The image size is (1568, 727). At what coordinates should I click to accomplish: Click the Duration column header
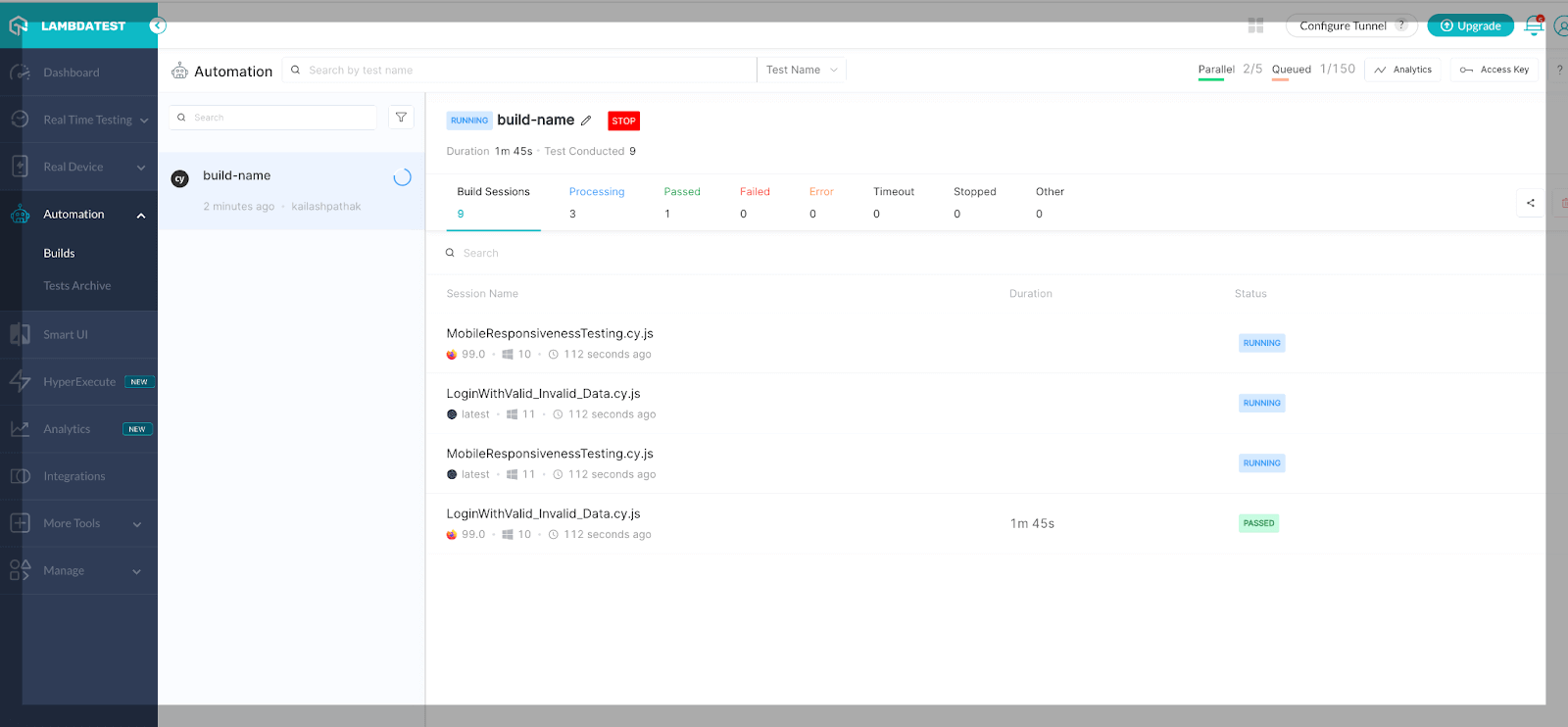click(x=1031, y=294)
